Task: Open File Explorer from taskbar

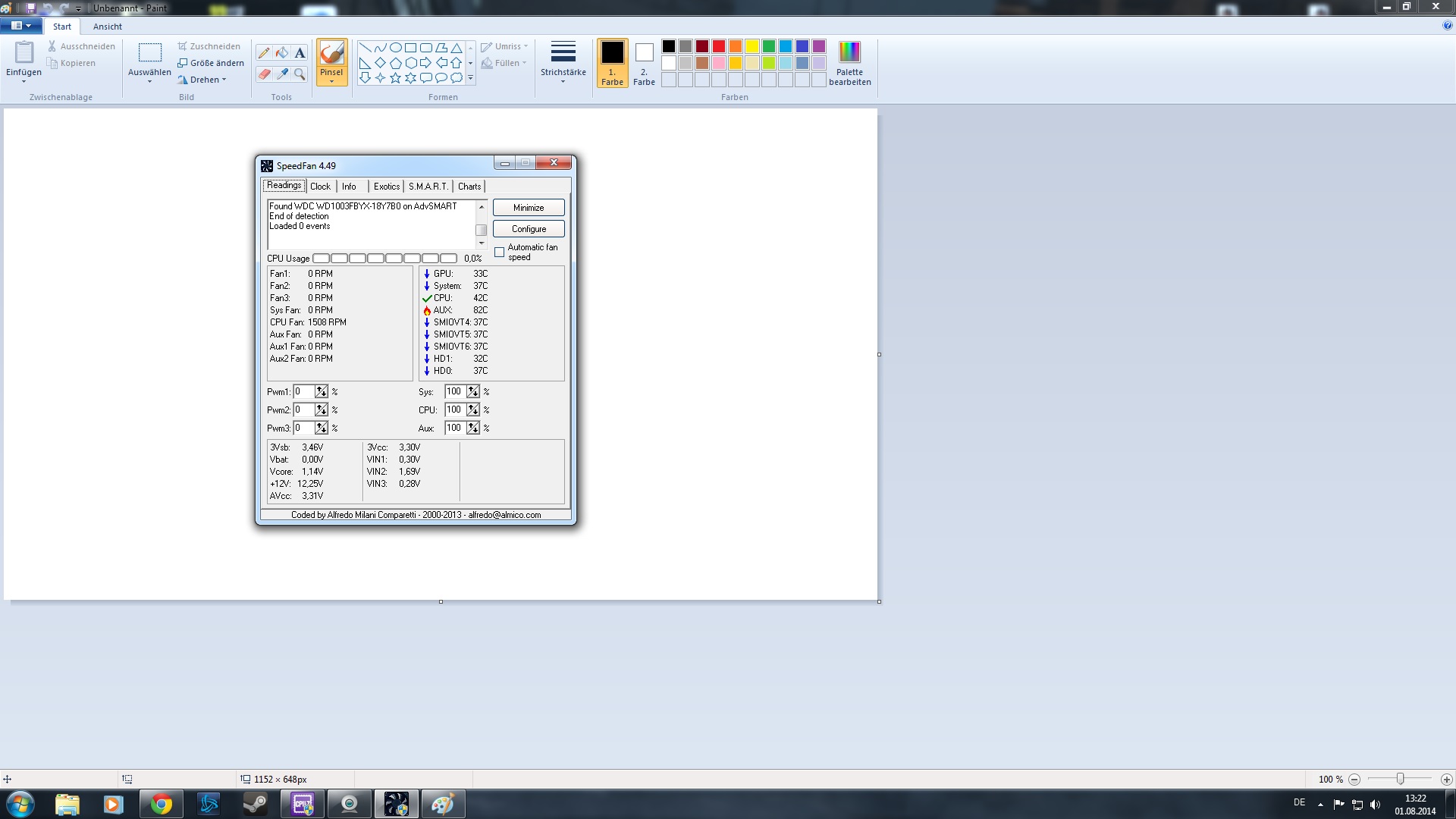Action: click(67, 804)
